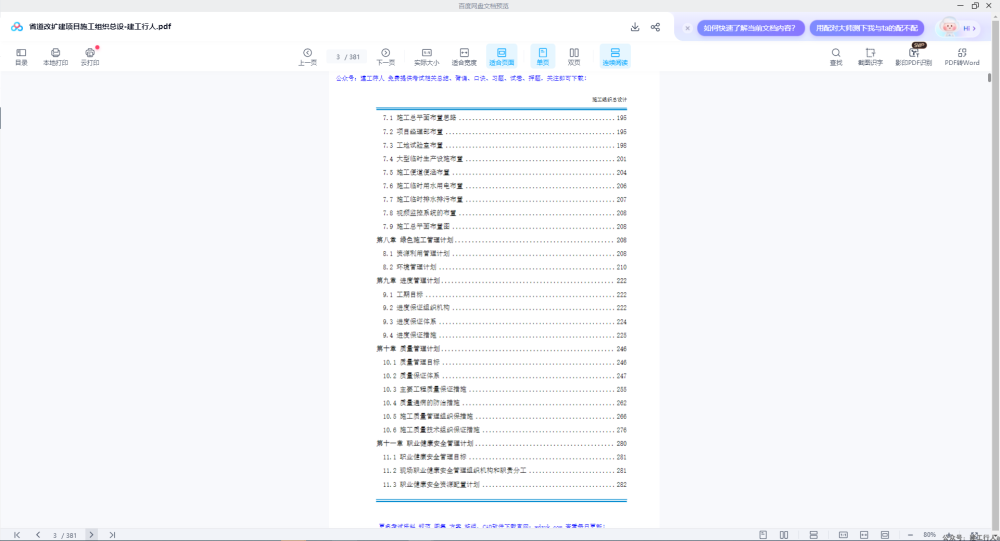Click the second AI question suggestion pill
Viewport: 1000px width, 541px height.
point(867,28)
